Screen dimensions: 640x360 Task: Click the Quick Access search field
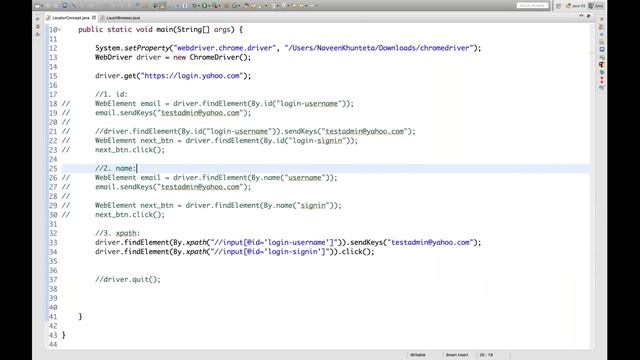pyautogui.click(x=532, y=5)
